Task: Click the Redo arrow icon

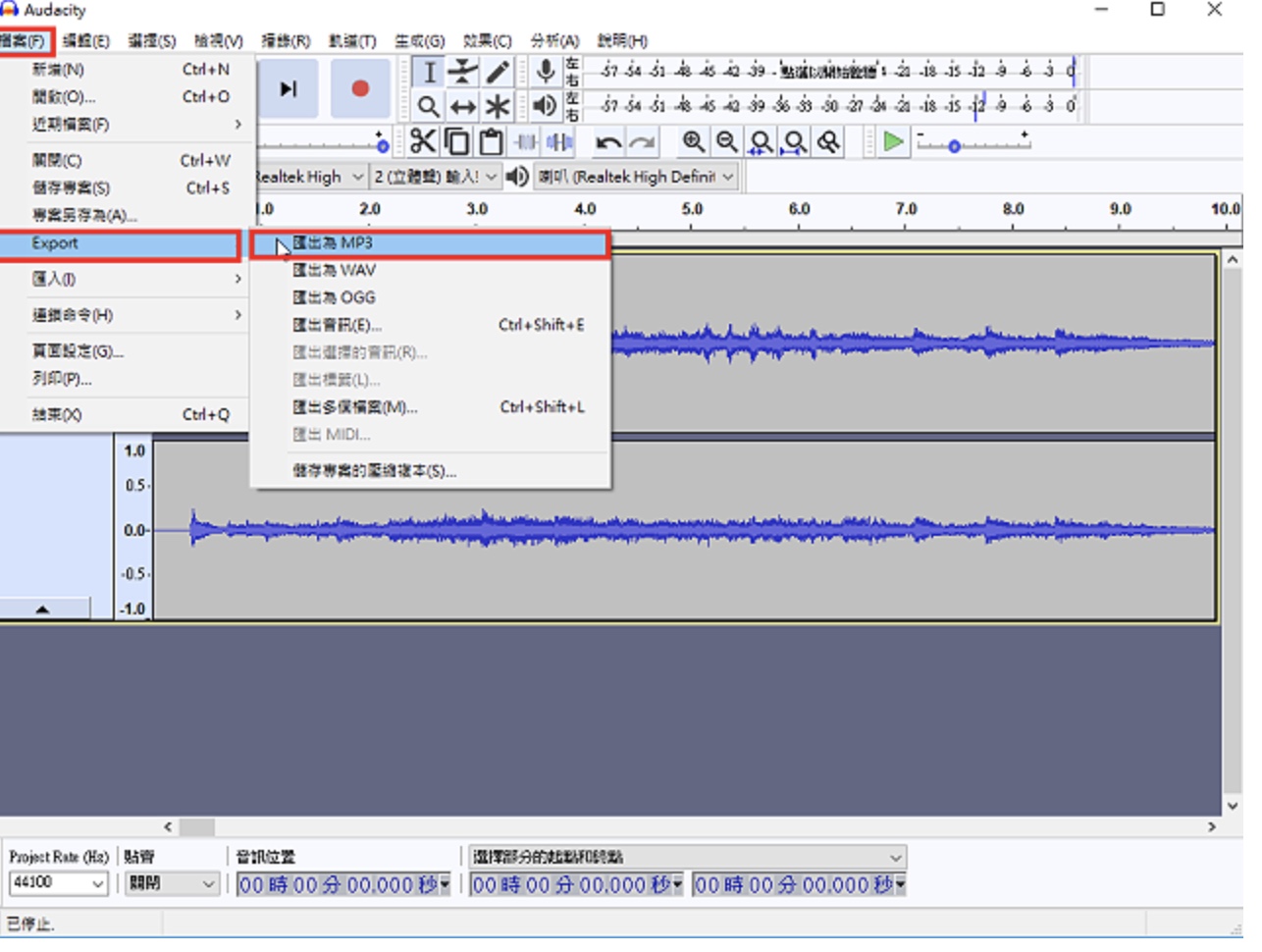Action: coord(643,142)
